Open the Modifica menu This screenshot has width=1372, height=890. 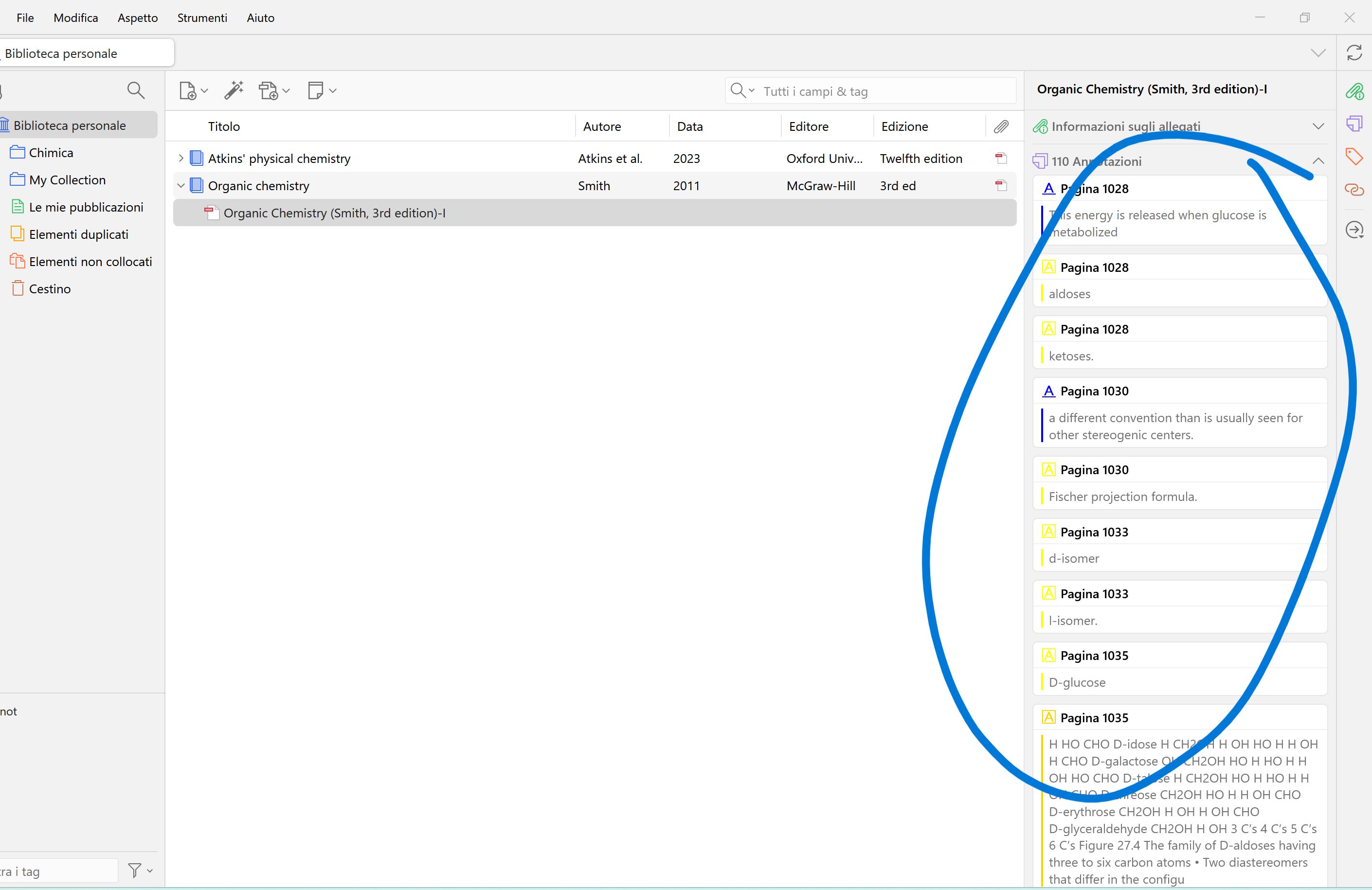(x=75, y=18)
